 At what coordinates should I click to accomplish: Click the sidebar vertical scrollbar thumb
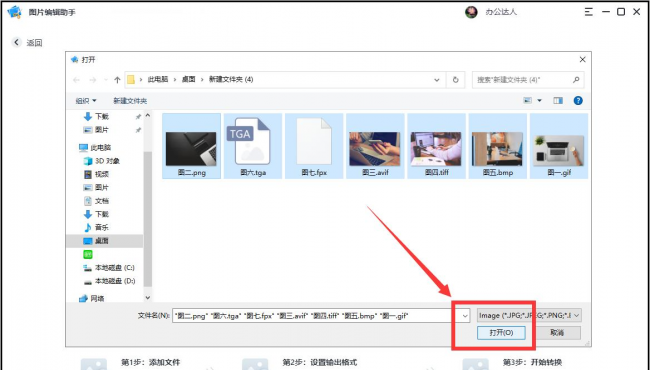(x=148, y=219)
